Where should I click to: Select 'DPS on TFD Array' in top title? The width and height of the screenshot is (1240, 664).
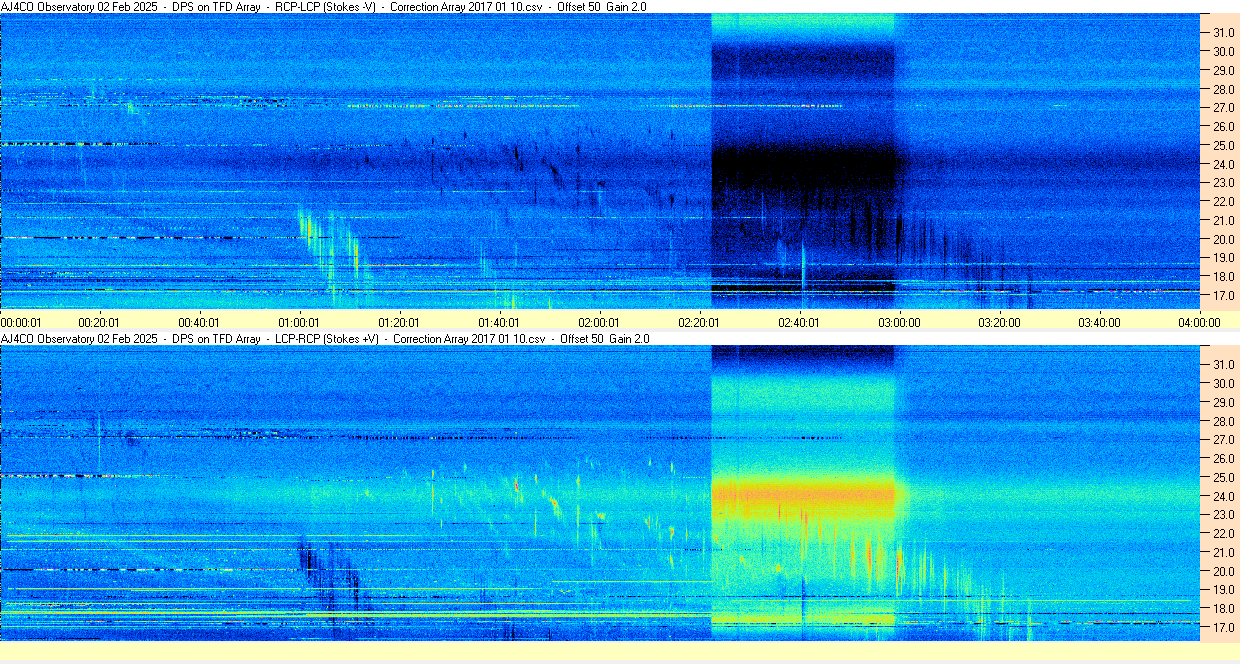click(217, 7)
